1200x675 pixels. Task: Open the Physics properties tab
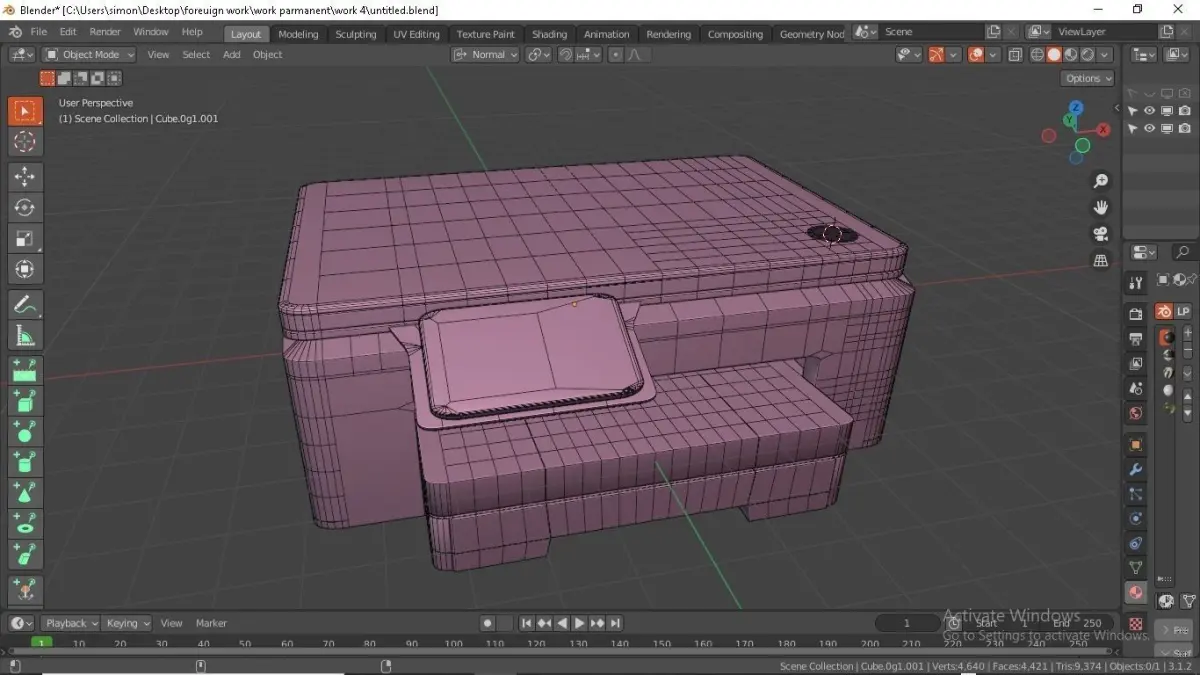coord(1136,518)
